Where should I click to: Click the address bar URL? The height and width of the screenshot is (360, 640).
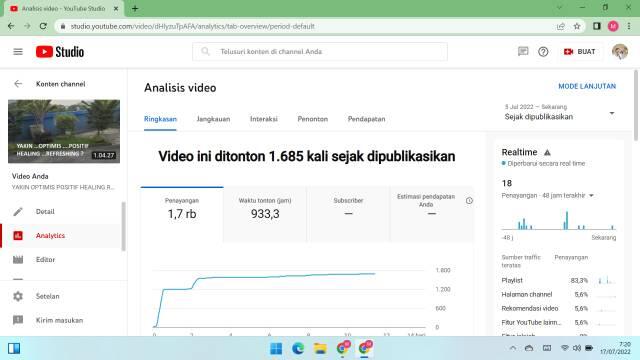click(192, 26)
